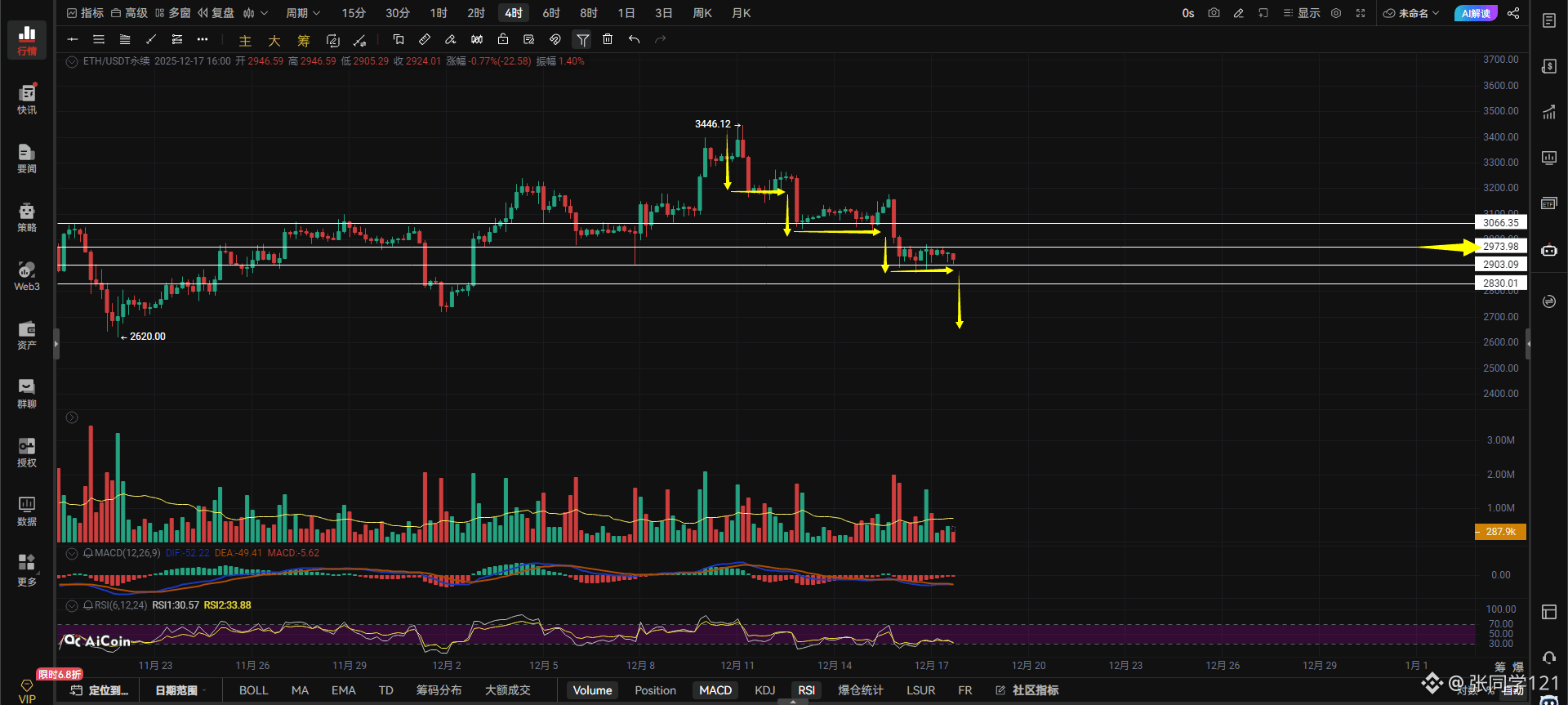
Task: Open the Web3 section in sidebar
Action: (x=27, y=275)
